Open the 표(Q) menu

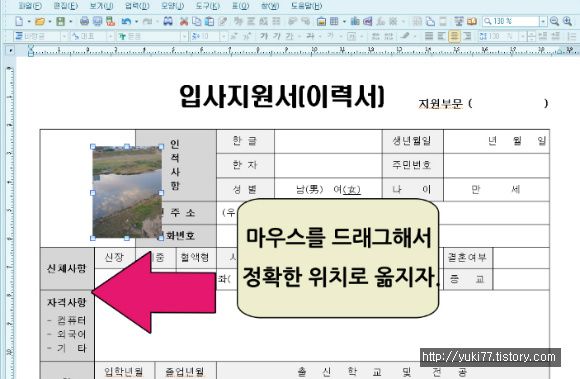coord(240,6)
